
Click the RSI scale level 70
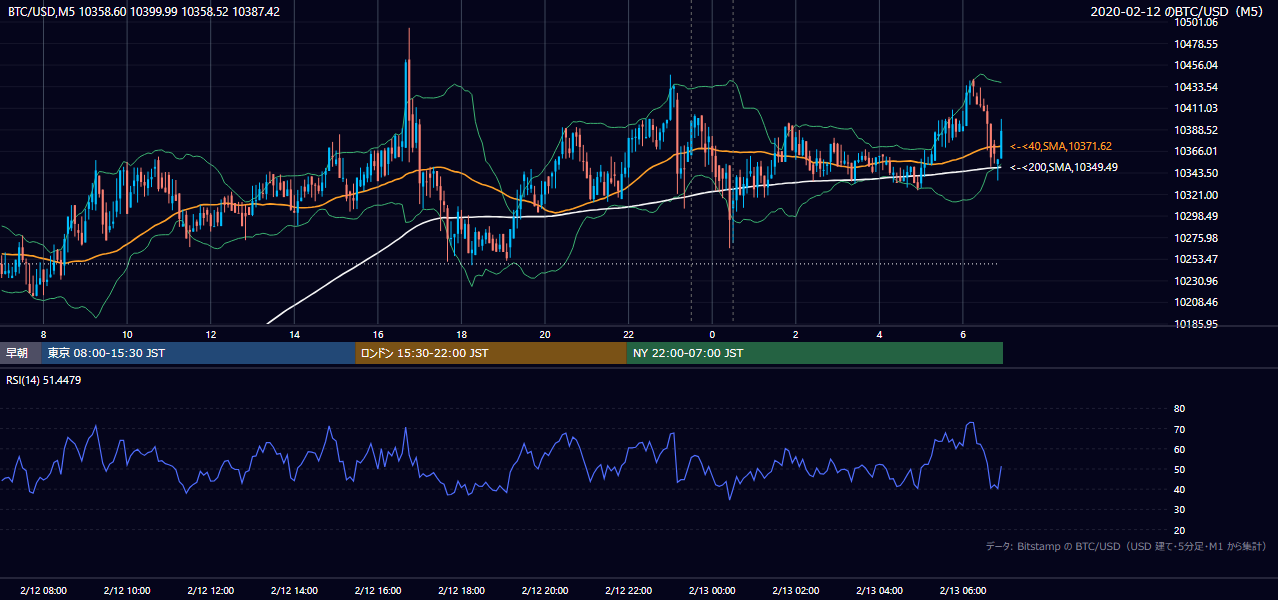pos(1179,429)
